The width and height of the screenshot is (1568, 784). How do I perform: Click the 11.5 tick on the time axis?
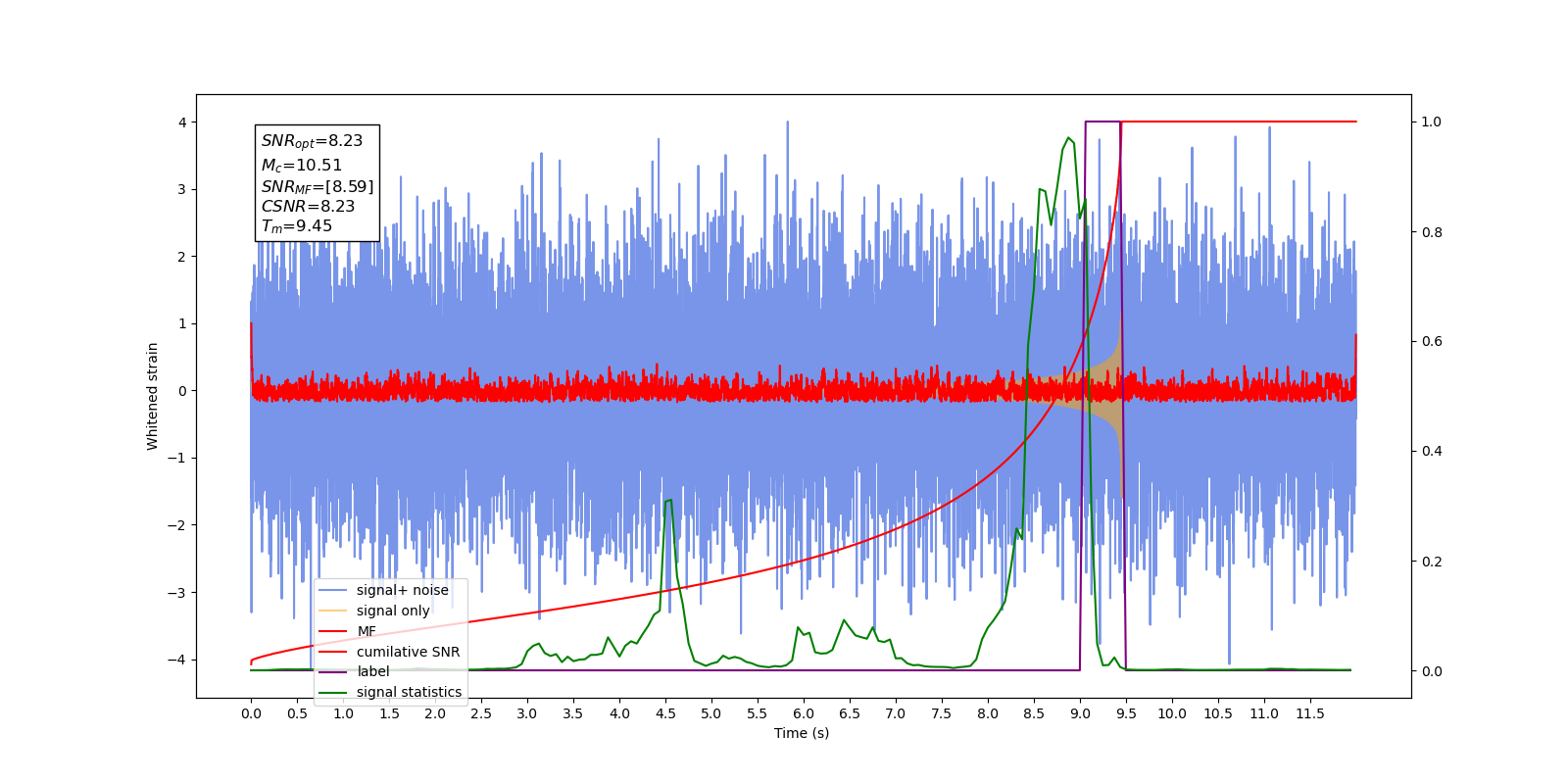1310,713
